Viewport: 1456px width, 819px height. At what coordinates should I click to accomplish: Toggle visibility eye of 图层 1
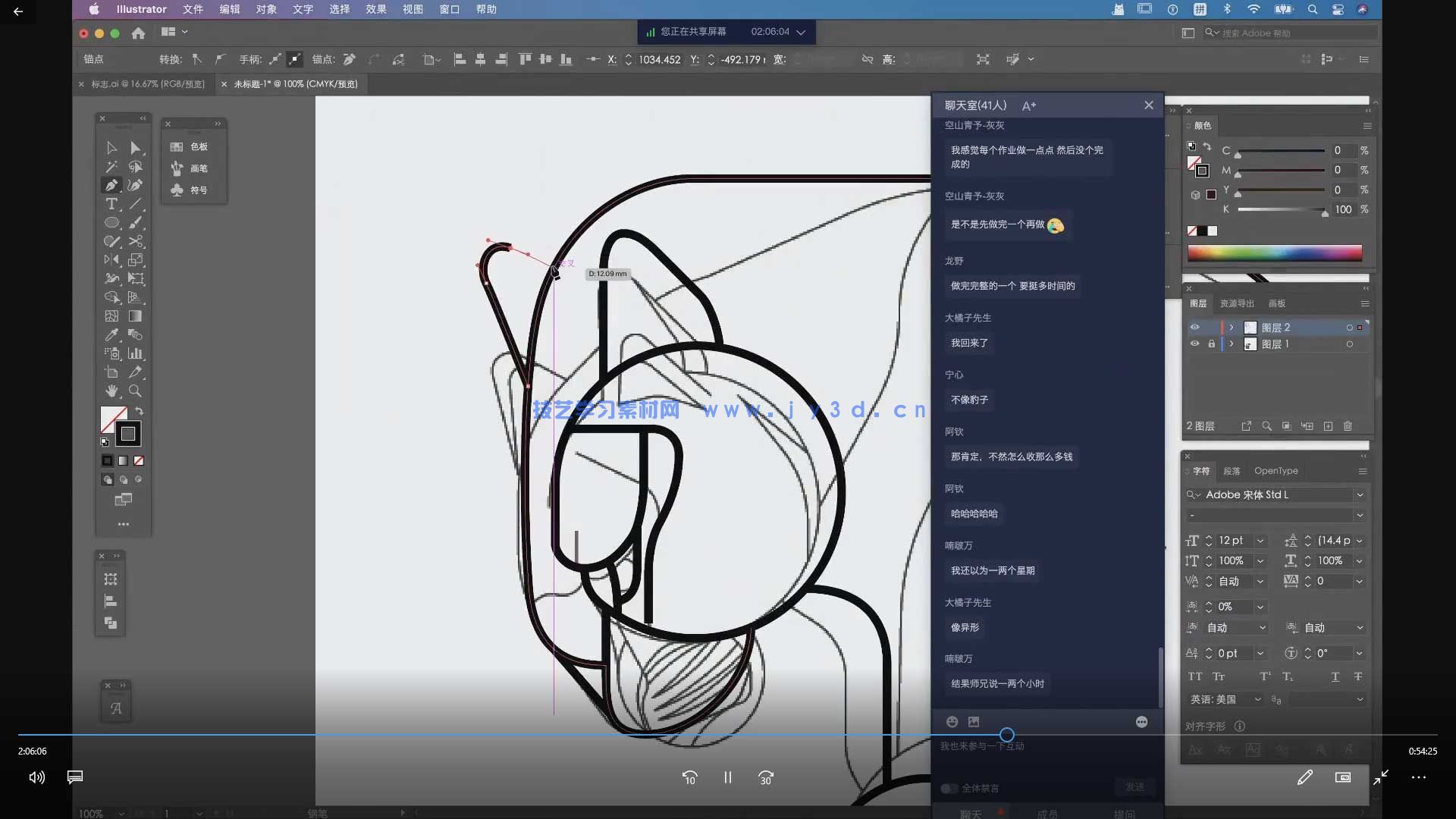[x=1194, y=344]
